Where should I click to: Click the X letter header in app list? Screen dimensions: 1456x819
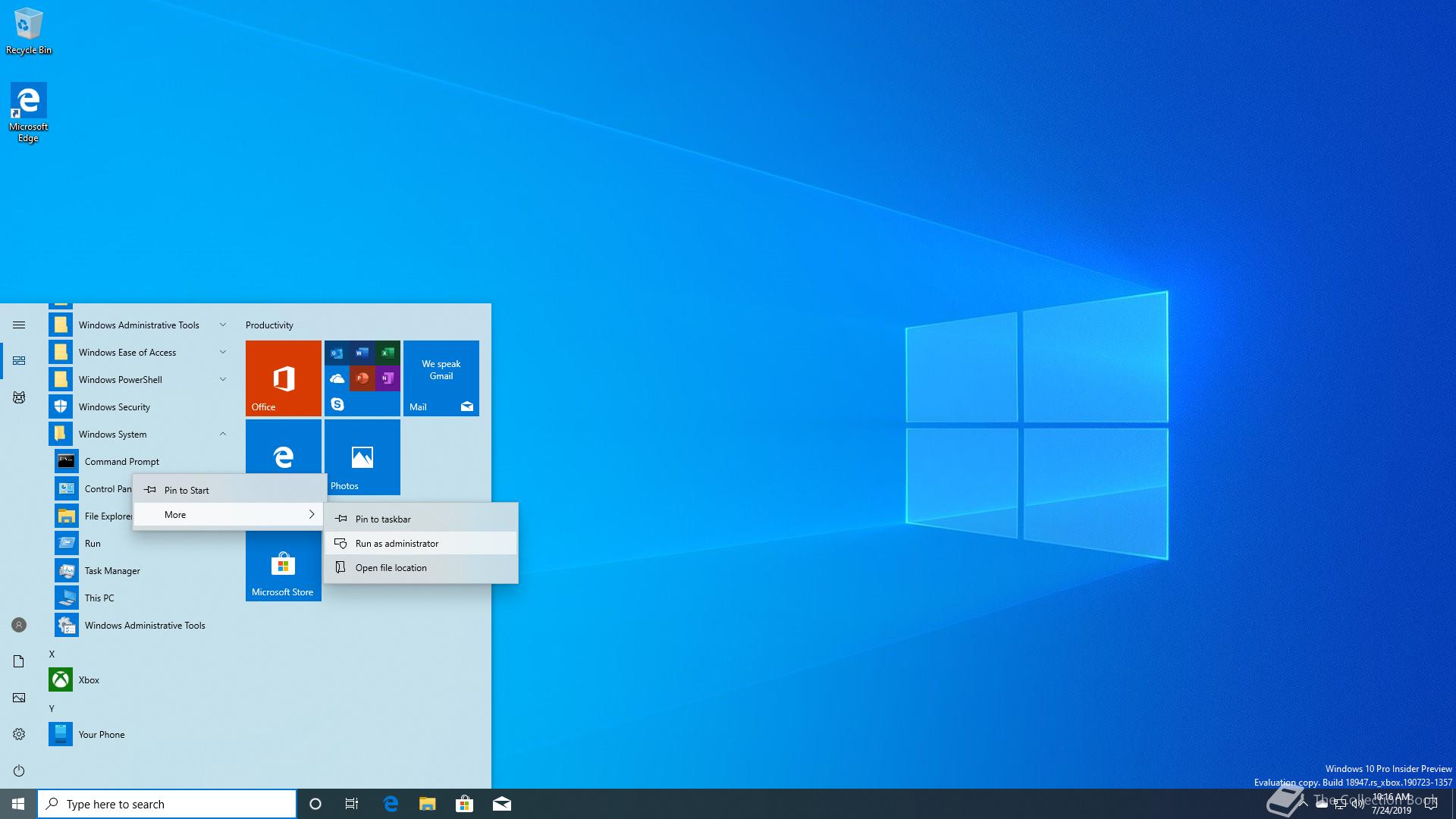coord(52,654)
